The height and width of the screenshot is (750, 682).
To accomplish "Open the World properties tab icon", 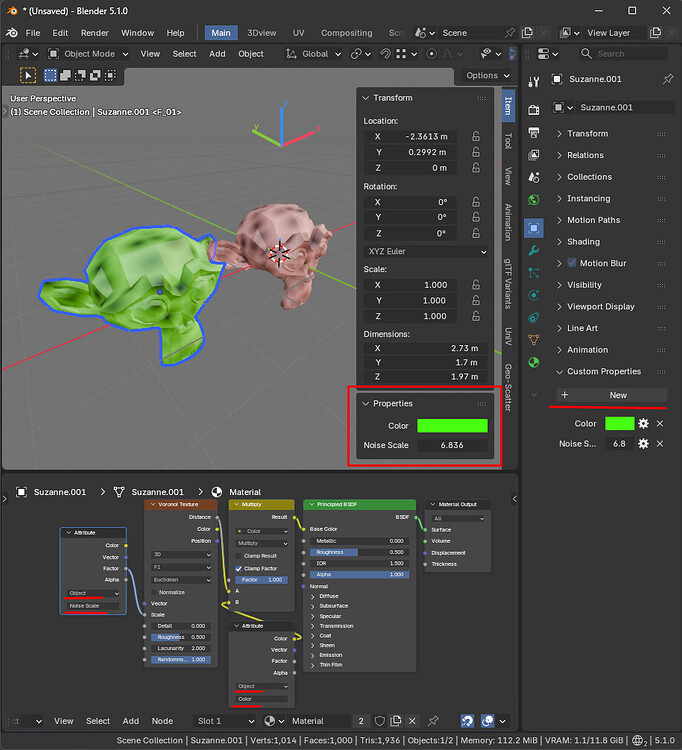I will point(534,199).
